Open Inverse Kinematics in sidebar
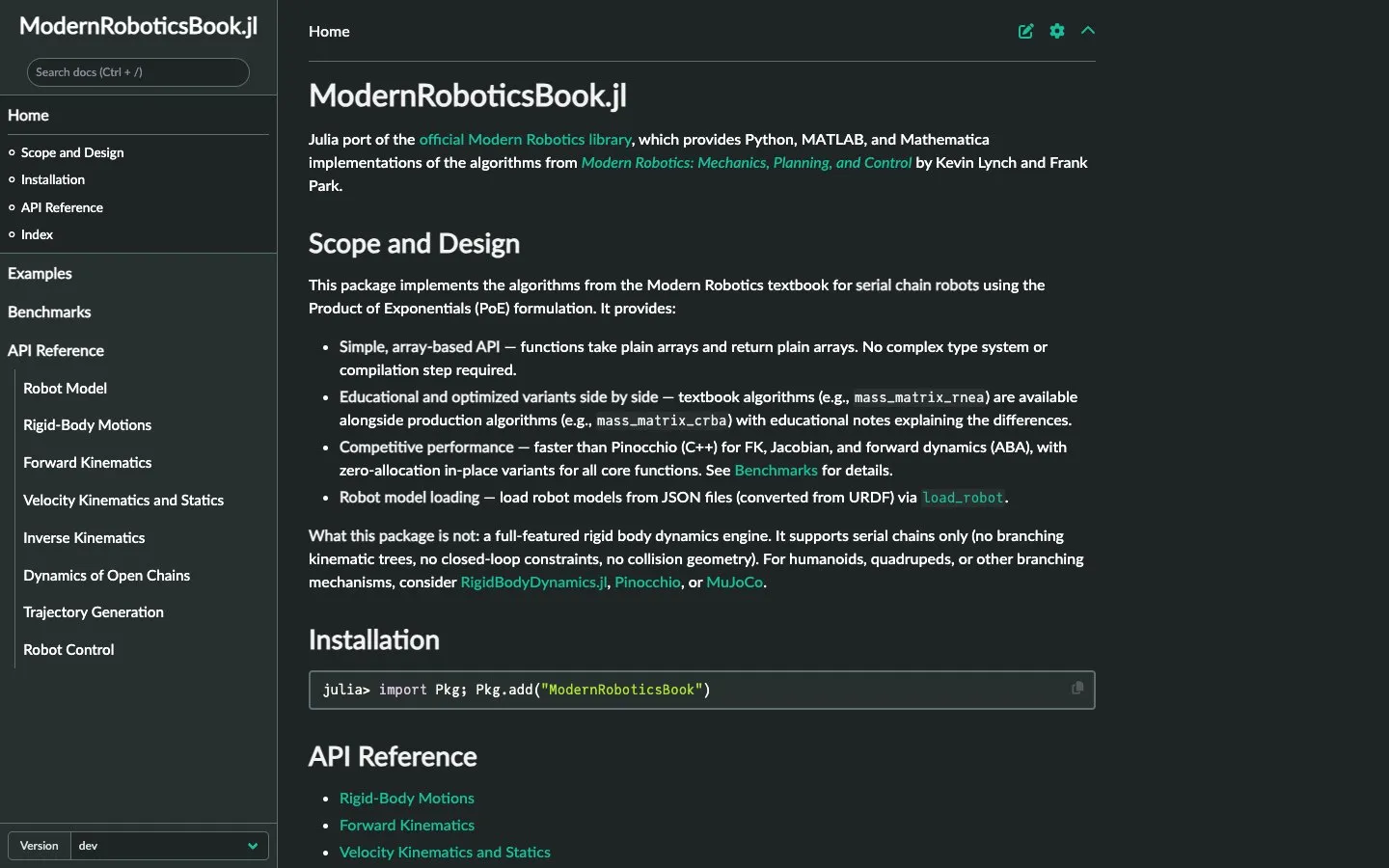Viewport: 1389px width, 868px height. 84,538
